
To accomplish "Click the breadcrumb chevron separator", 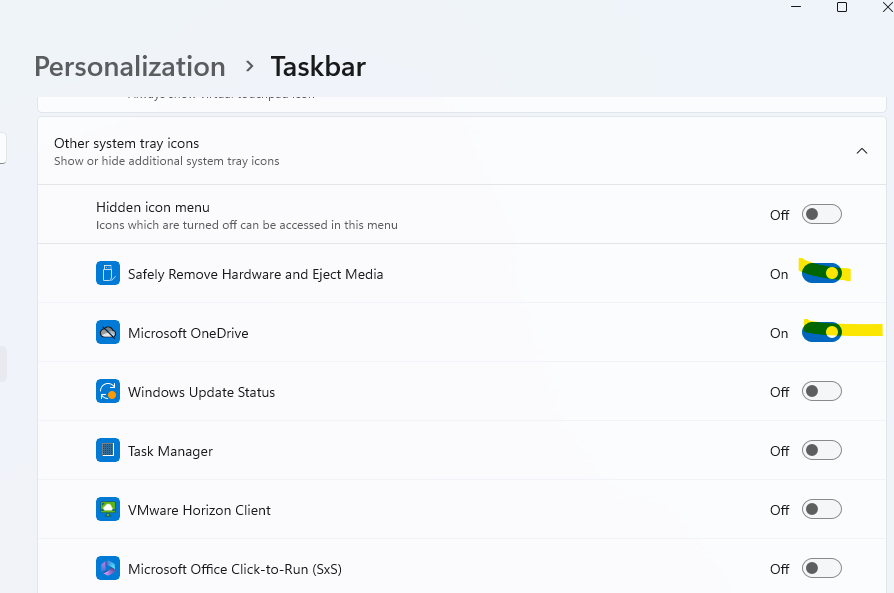I will pos(249,67).
